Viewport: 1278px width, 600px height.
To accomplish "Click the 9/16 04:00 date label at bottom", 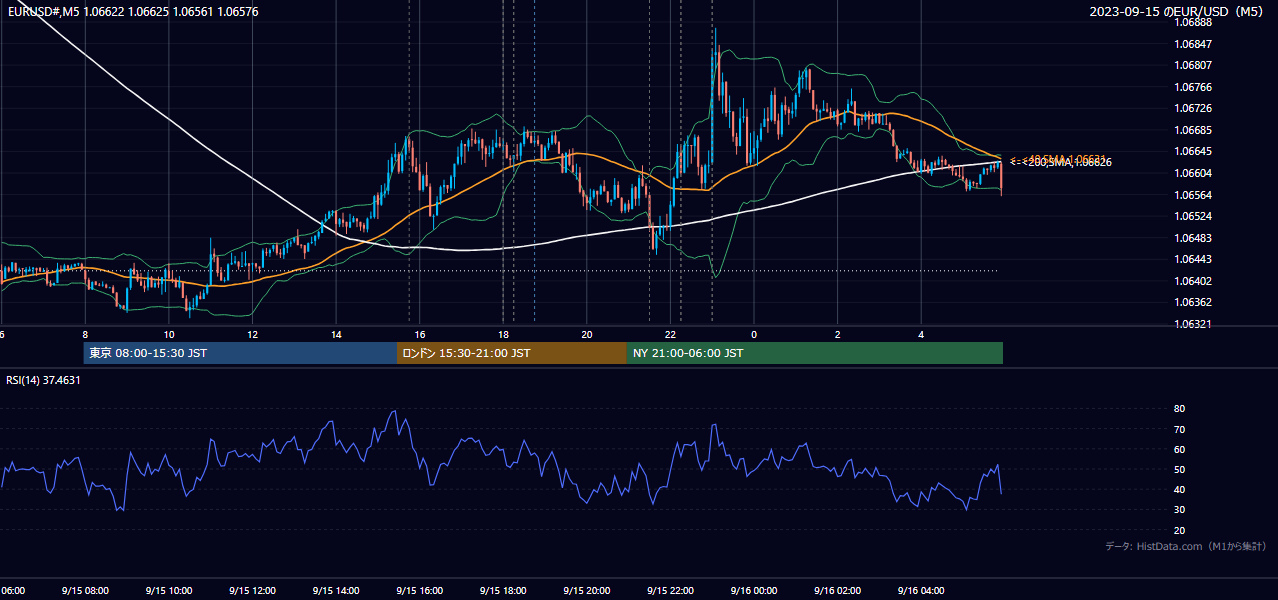I will coord(921,591).
